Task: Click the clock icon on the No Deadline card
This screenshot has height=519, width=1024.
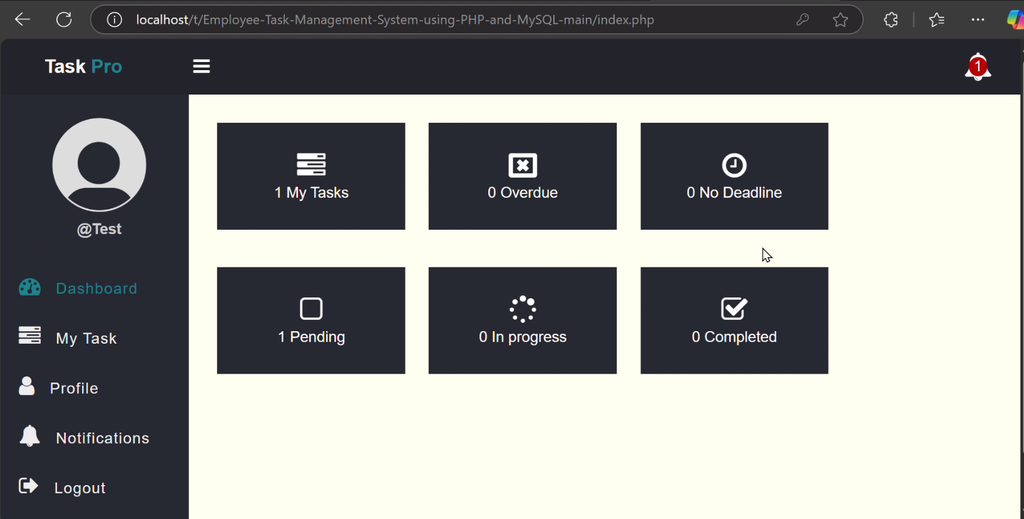Action: click(734, 165)
